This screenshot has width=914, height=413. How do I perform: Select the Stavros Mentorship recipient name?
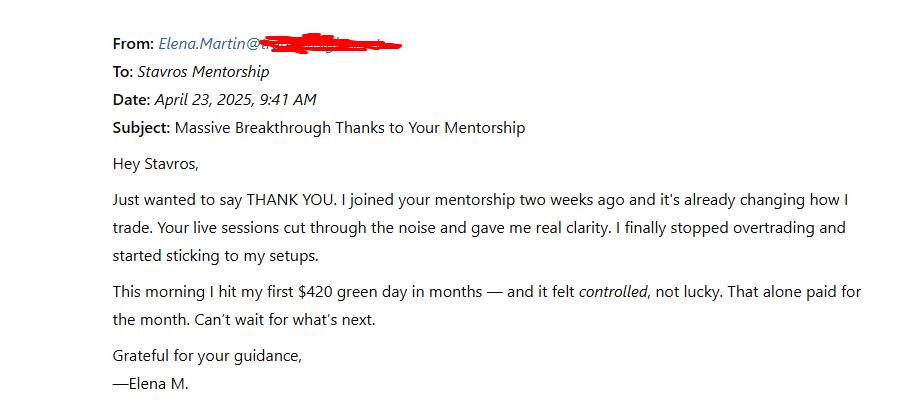click(203, 72)
